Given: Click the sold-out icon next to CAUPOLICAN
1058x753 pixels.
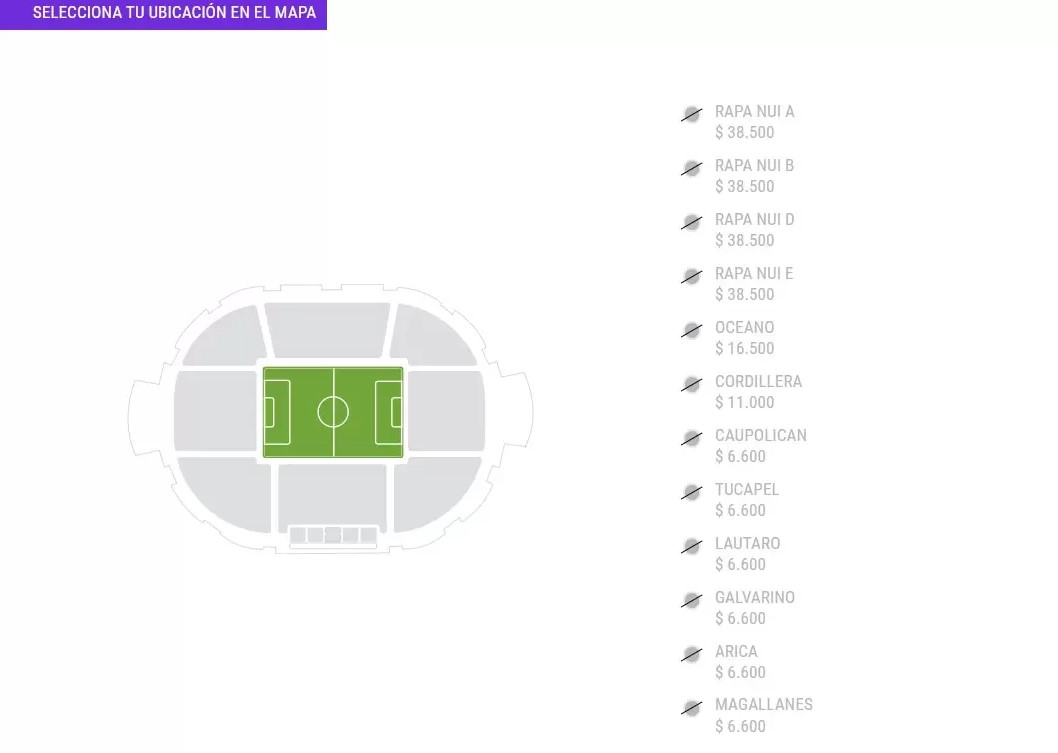Looking at the screenshot, I should coord(692,439).
